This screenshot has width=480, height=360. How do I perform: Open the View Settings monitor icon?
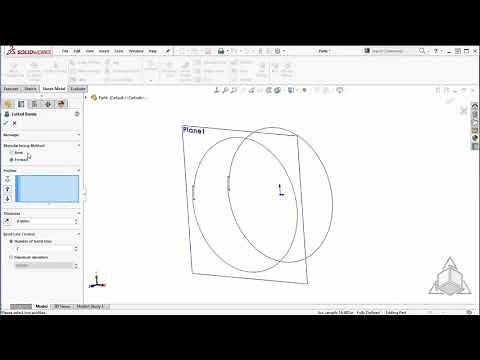click(x=340, y=90)
